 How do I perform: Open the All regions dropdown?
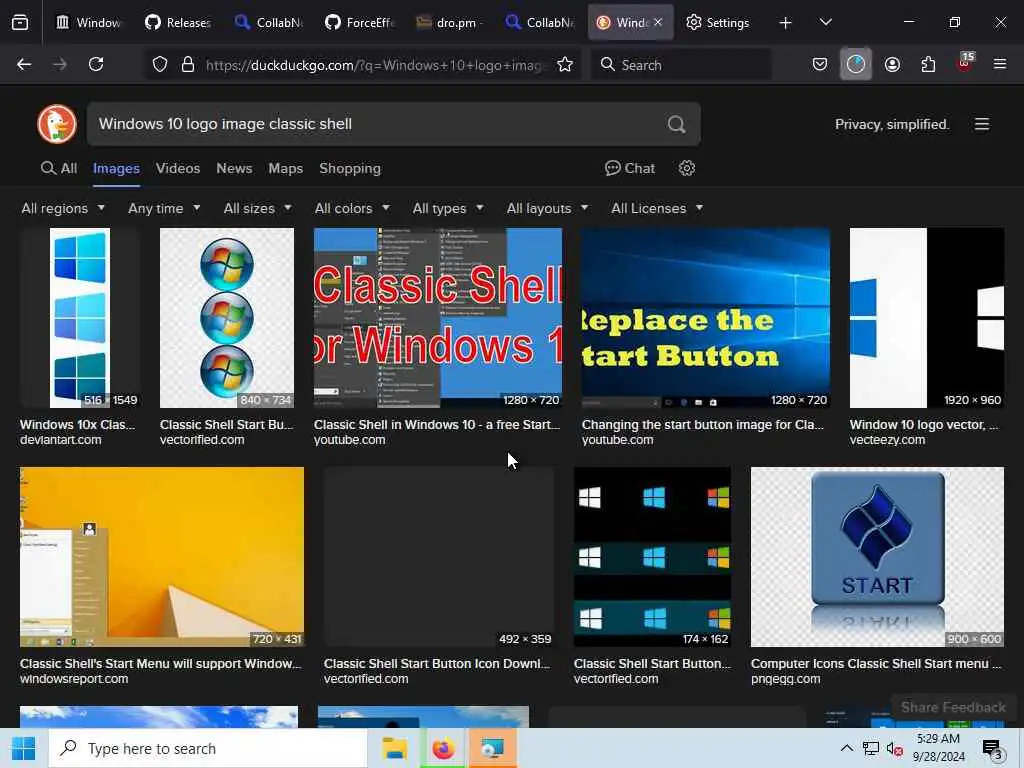63,208
